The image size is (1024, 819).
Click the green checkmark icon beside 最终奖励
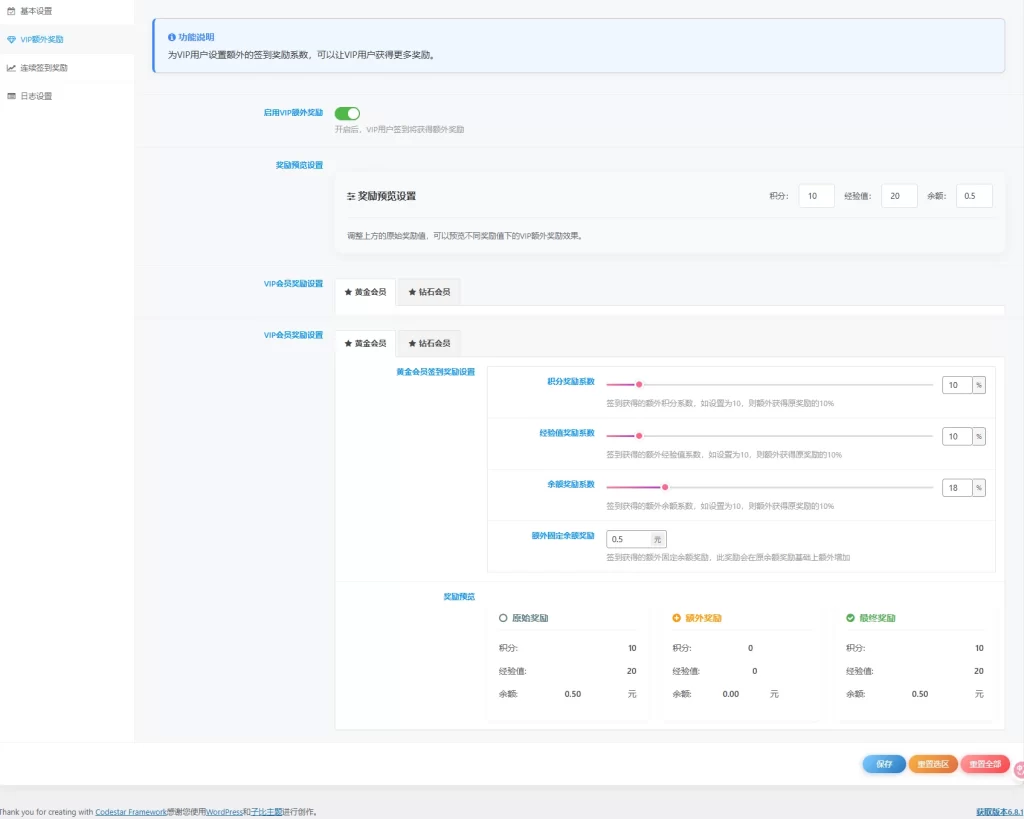click(850, 618)
